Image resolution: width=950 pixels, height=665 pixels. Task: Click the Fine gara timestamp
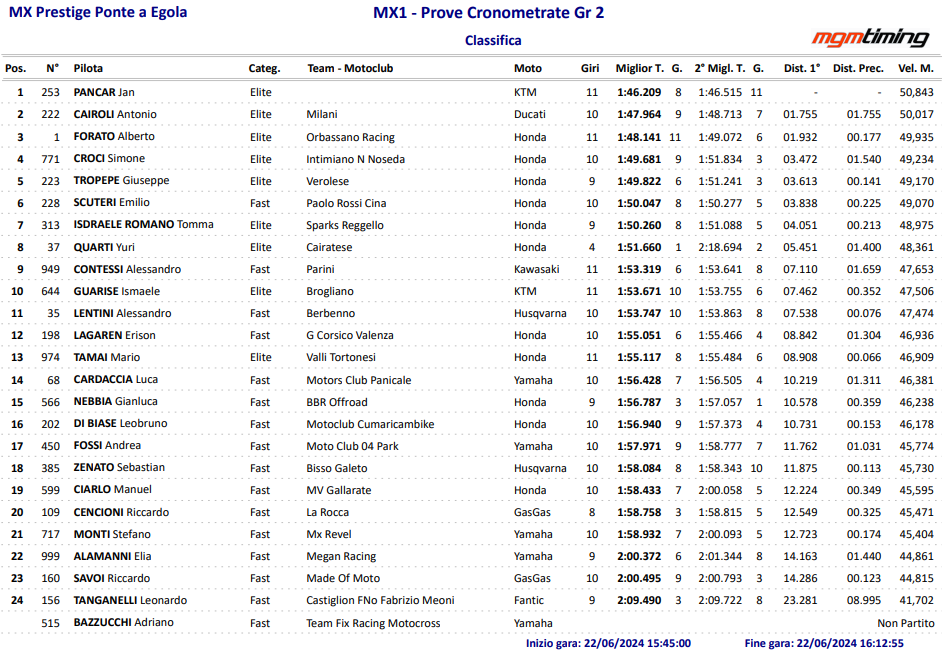[x=824, y=643]
